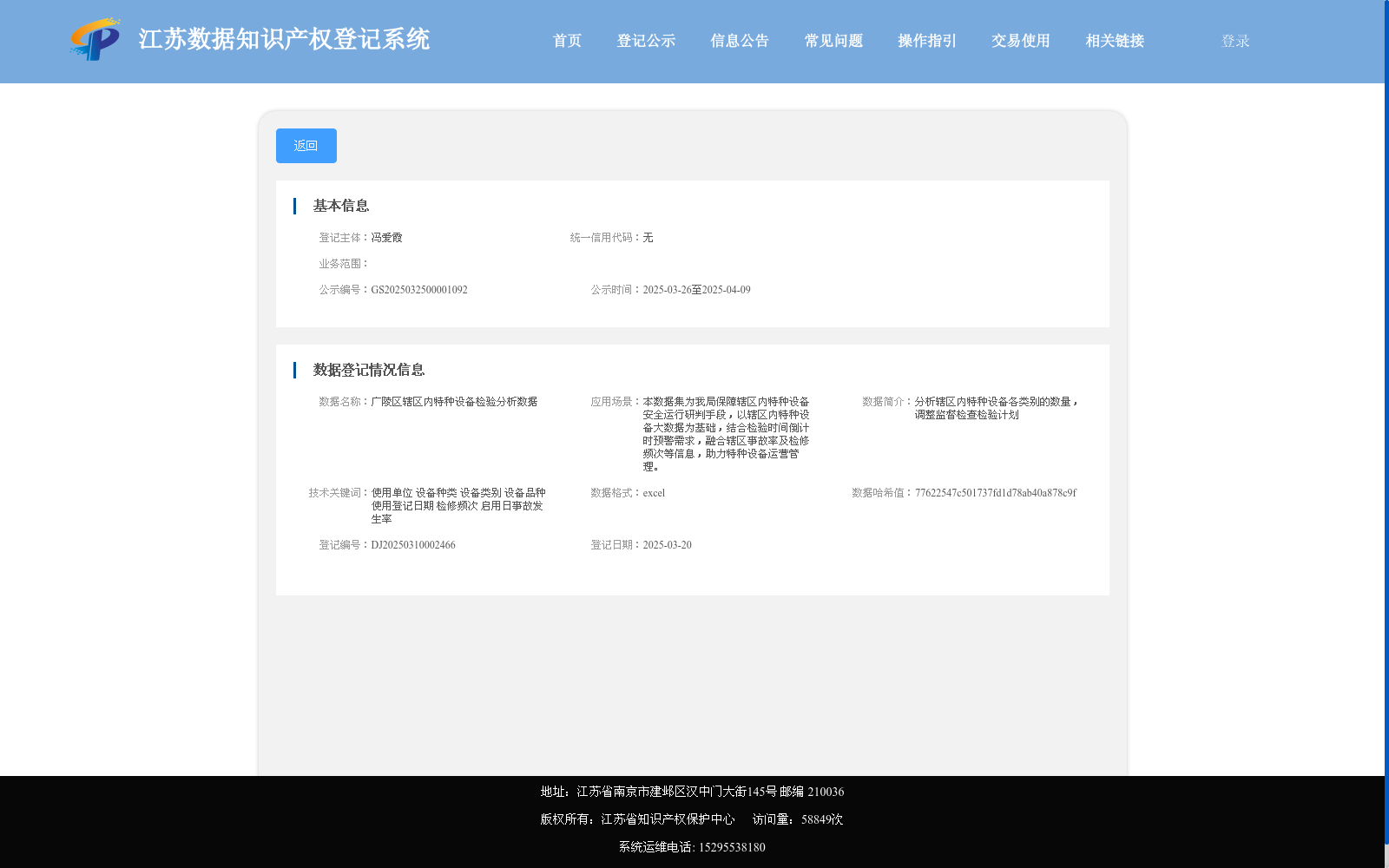Select hash value 77622547c501737fd1d78ab40a878c9f
Viewport: 1389px width, 868px height.
[x=996, y=493]
